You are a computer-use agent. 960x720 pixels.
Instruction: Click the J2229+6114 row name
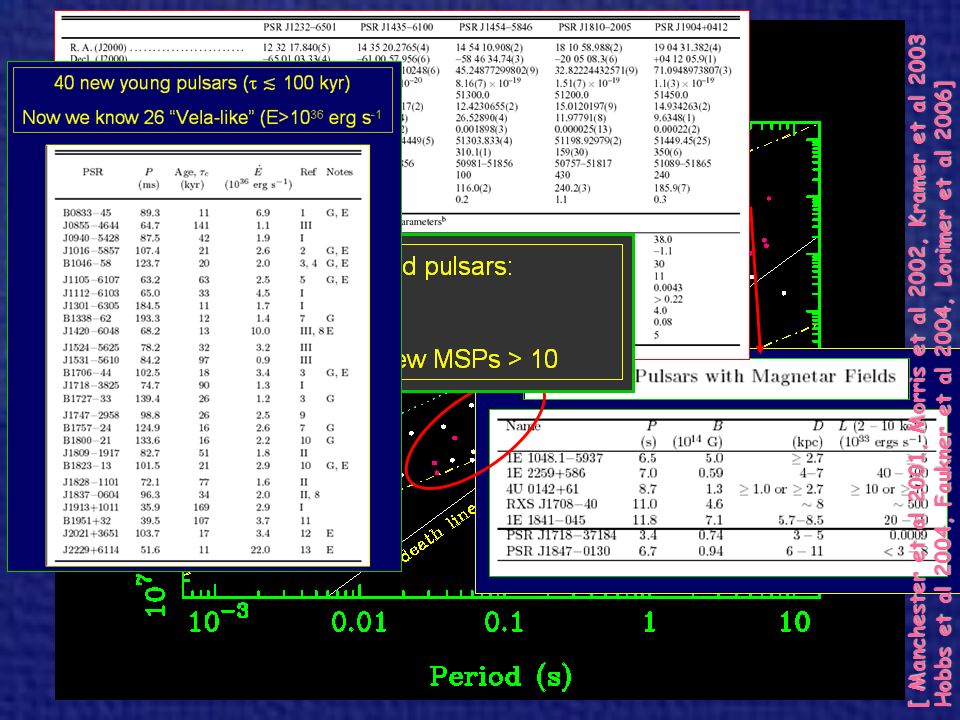(91, 550)
